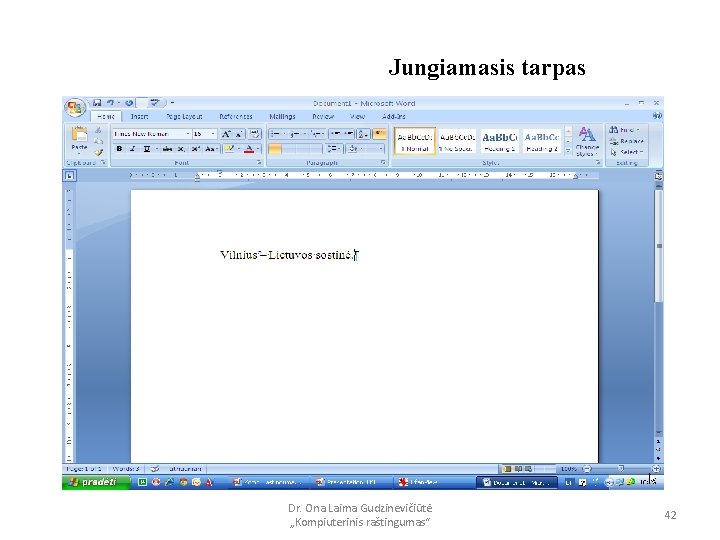
Task: Redo the last action in Quick Access
Action: point(129,103)
